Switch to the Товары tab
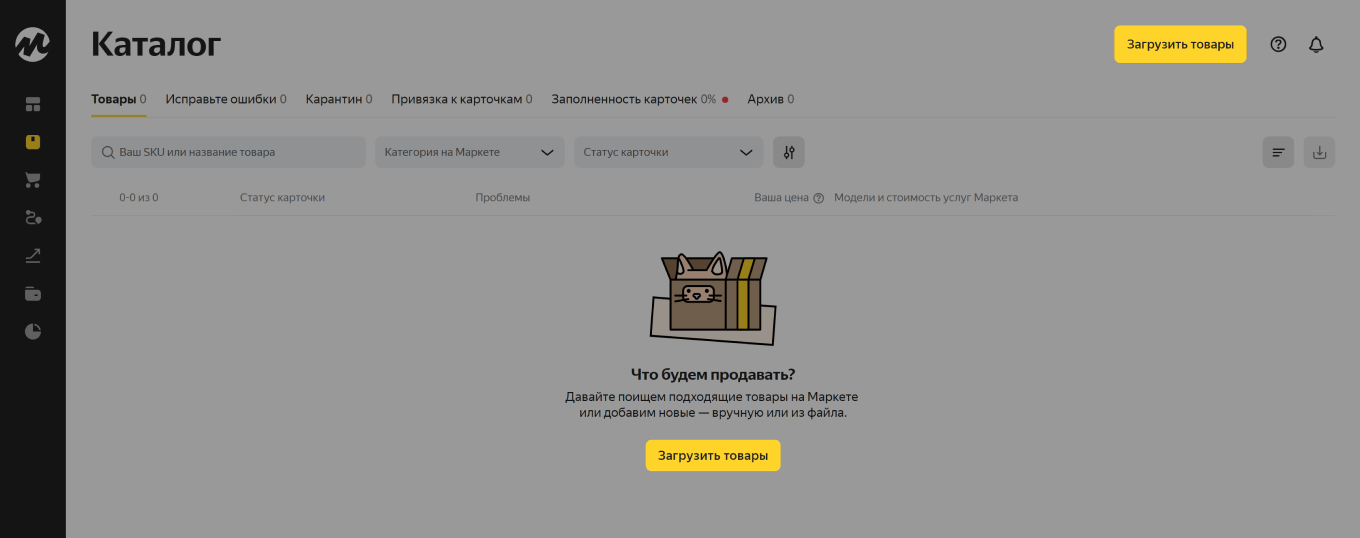The image size is (1360, 538). tap(118, 99)
